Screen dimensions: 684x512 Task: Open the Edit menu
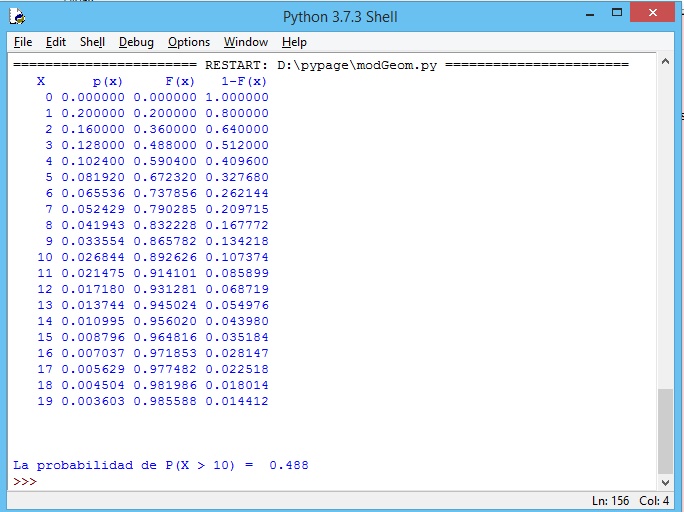pos(55,42)
